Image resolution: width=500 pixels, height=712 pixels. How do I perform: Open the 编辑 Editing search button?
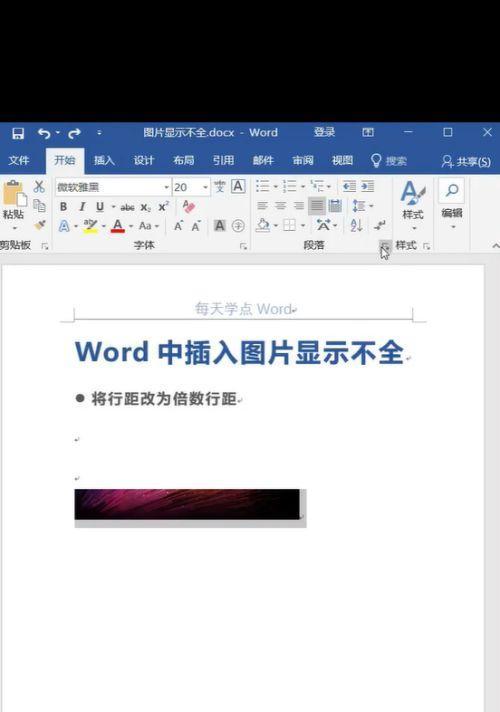452,204
